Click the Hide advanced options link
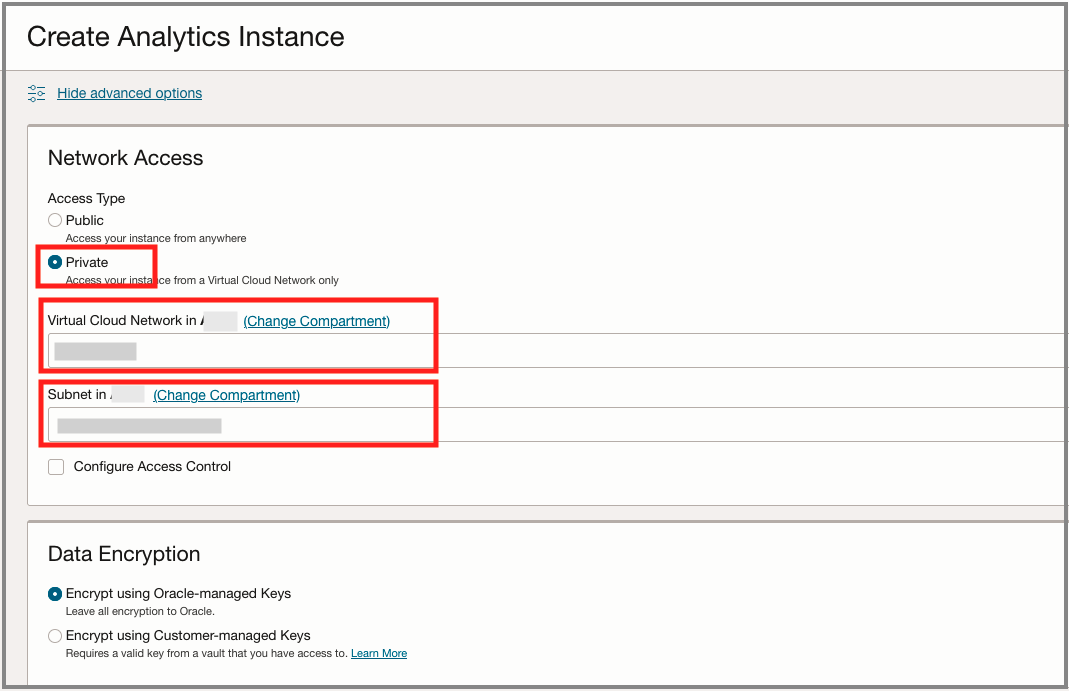1069x691 pixels. (x=129, y=93)
